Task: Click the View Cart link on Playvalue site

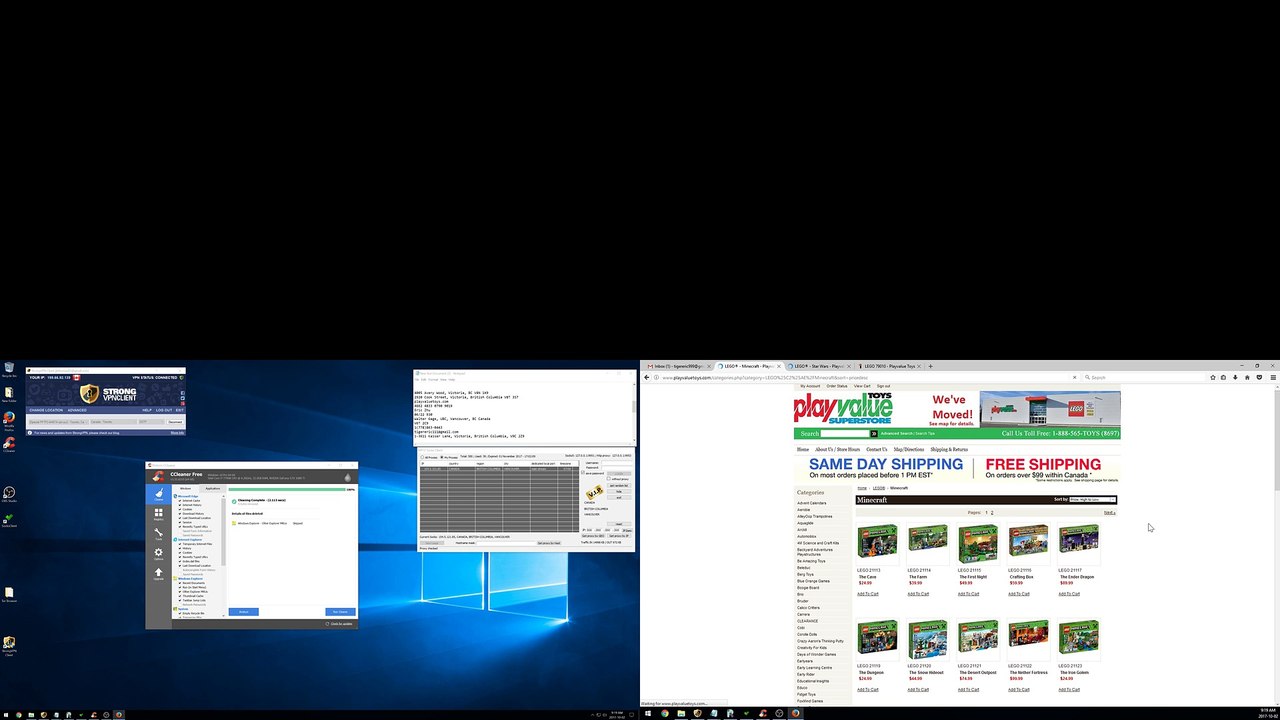Action: tap(861, 386)
